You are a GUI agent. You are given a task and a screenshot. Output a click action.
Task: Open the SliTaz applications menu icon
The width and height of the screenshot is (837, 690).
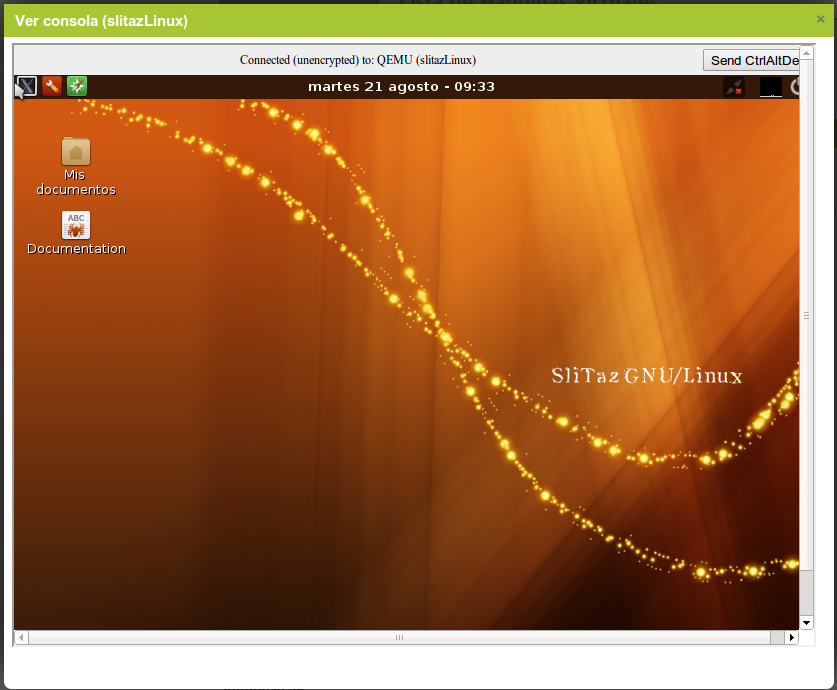[x=27, y=86]
